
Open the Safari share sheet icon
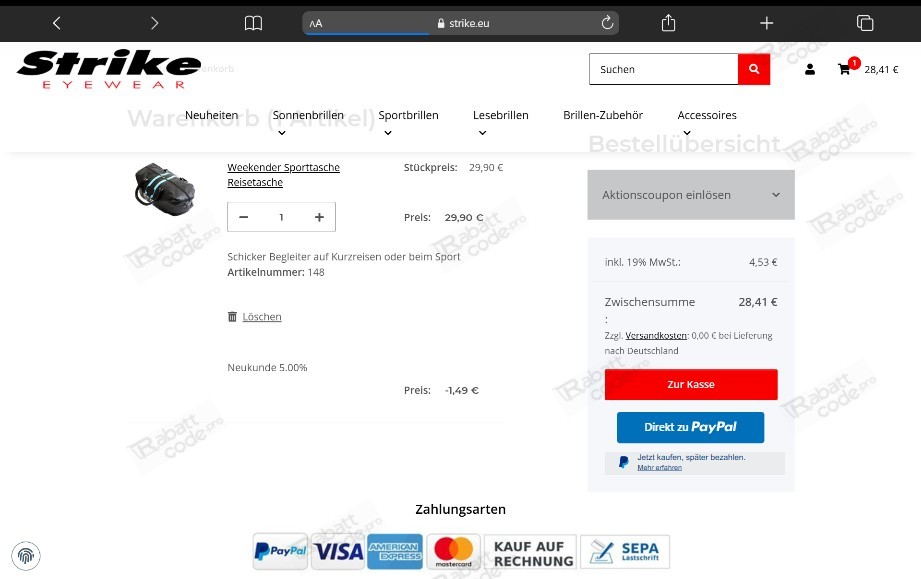668,23
